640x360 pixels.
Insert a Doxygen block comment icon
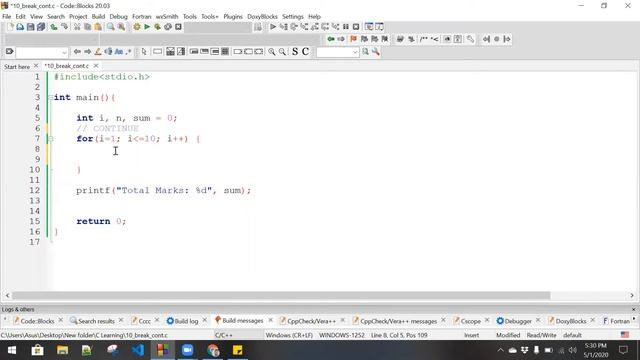424,39
